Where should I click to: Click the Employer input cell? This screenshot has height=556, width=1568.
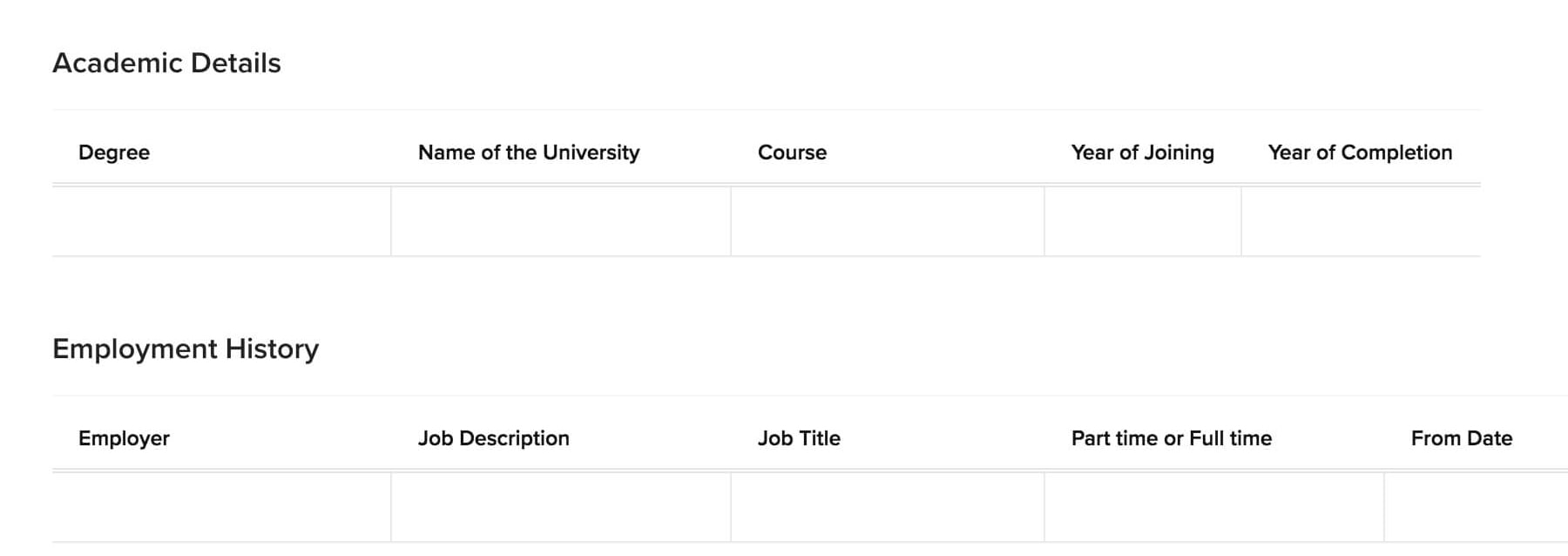click(221, 507)
